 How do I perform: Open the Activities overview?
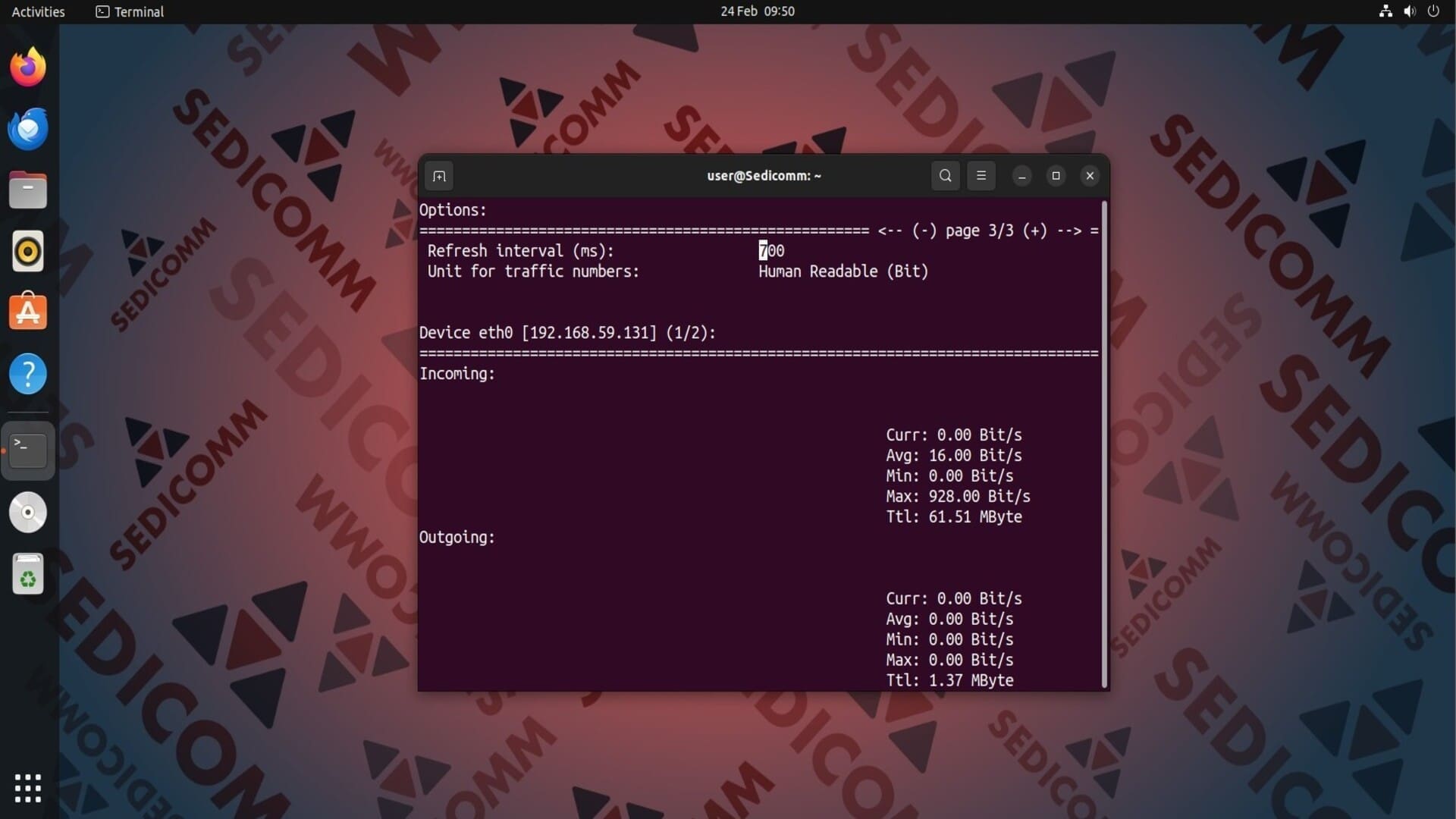click(x=38, y=11)
